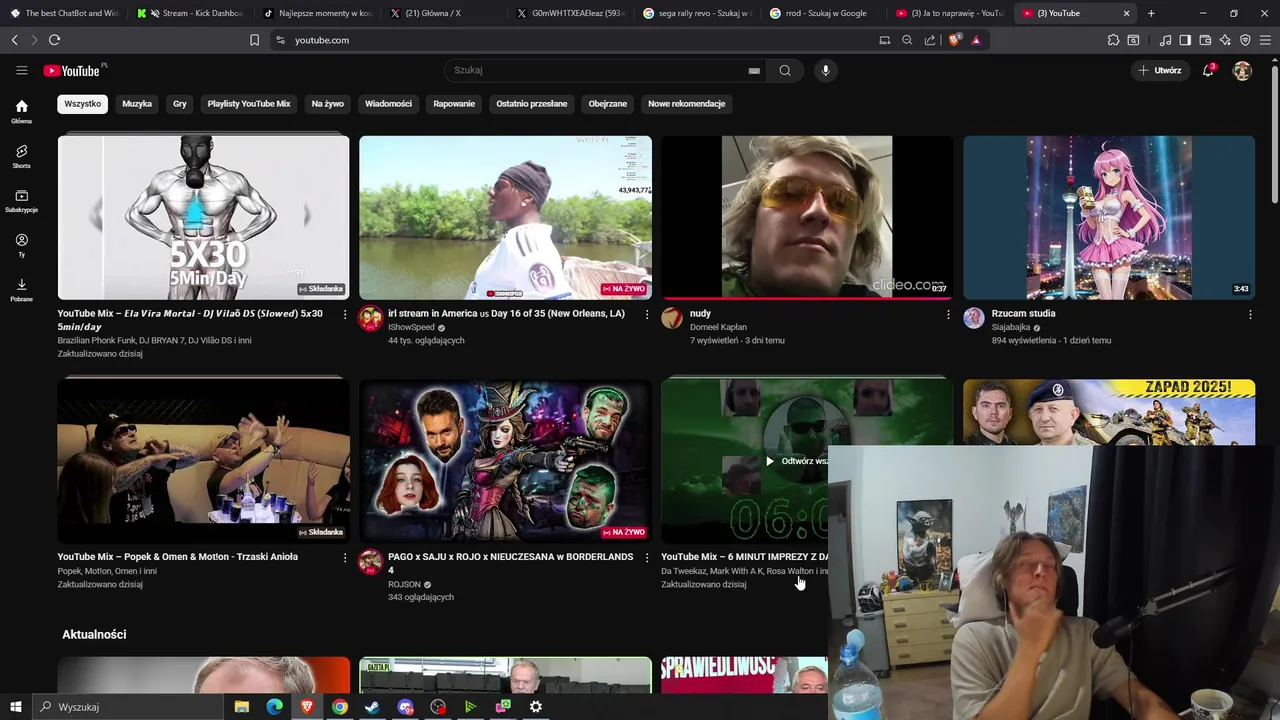Open options for the Ela Vira Mortal mix
The image size is (1280, 720).
345,314
